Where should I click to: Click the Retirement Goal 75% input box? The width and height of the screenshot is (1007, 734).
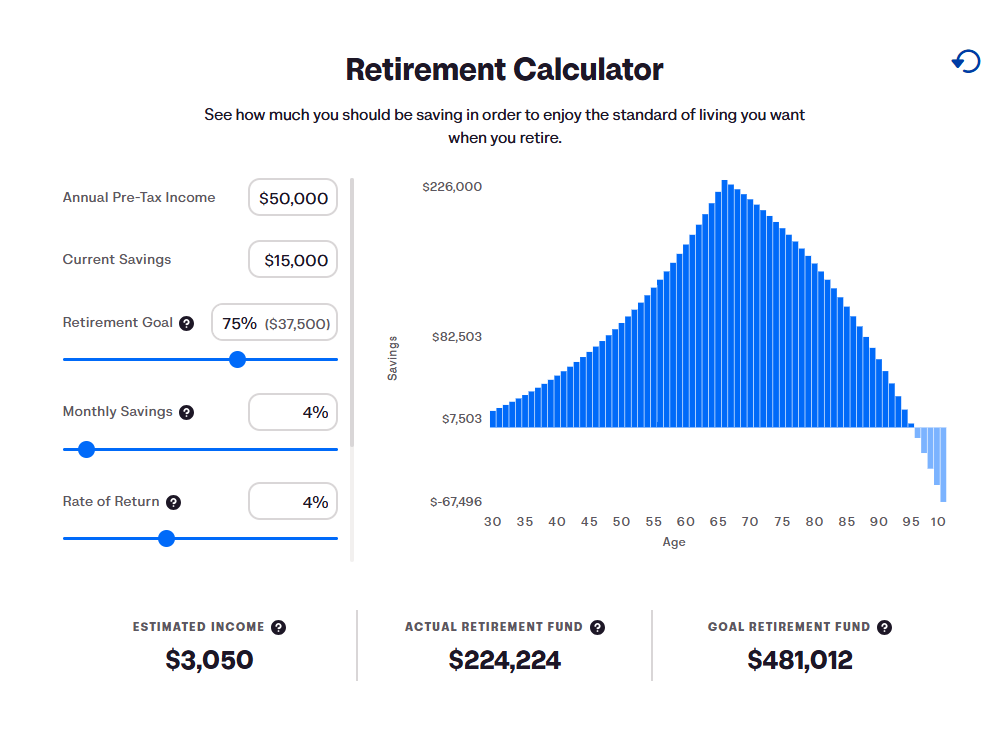274,323
